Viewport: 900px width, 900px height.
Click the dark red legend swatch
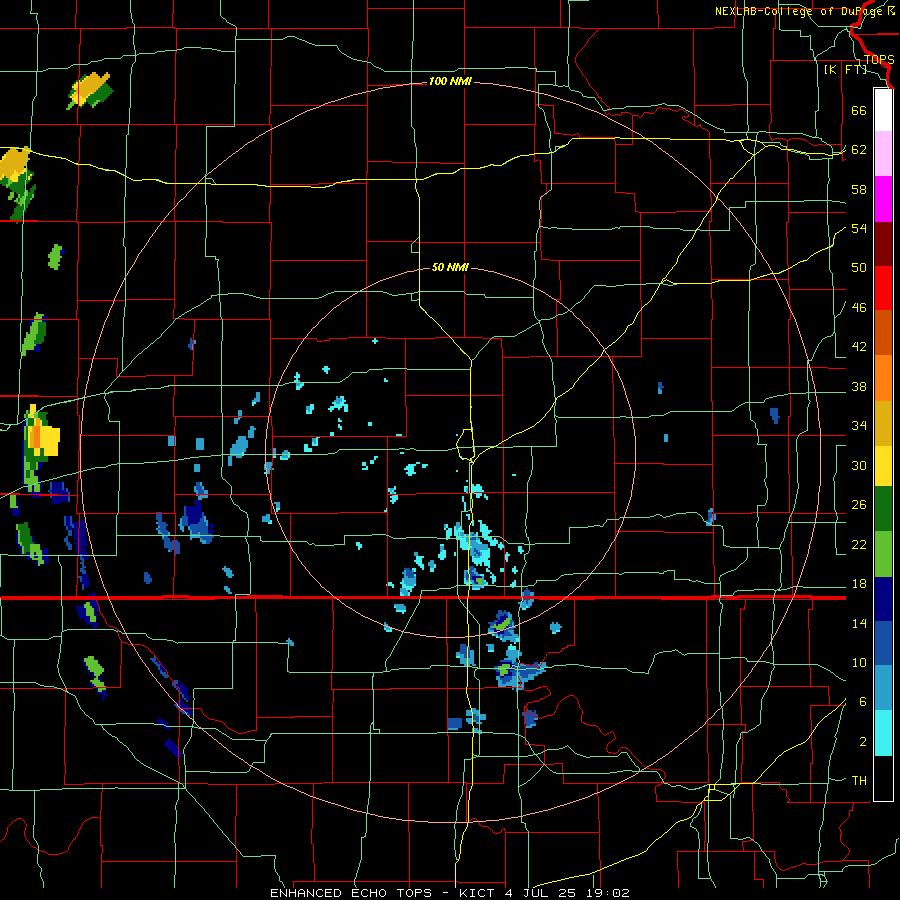[883, 243]
